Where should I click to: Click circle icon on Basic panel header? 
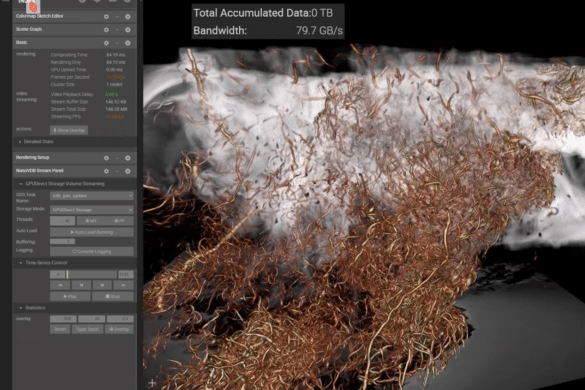click(128, 43)
